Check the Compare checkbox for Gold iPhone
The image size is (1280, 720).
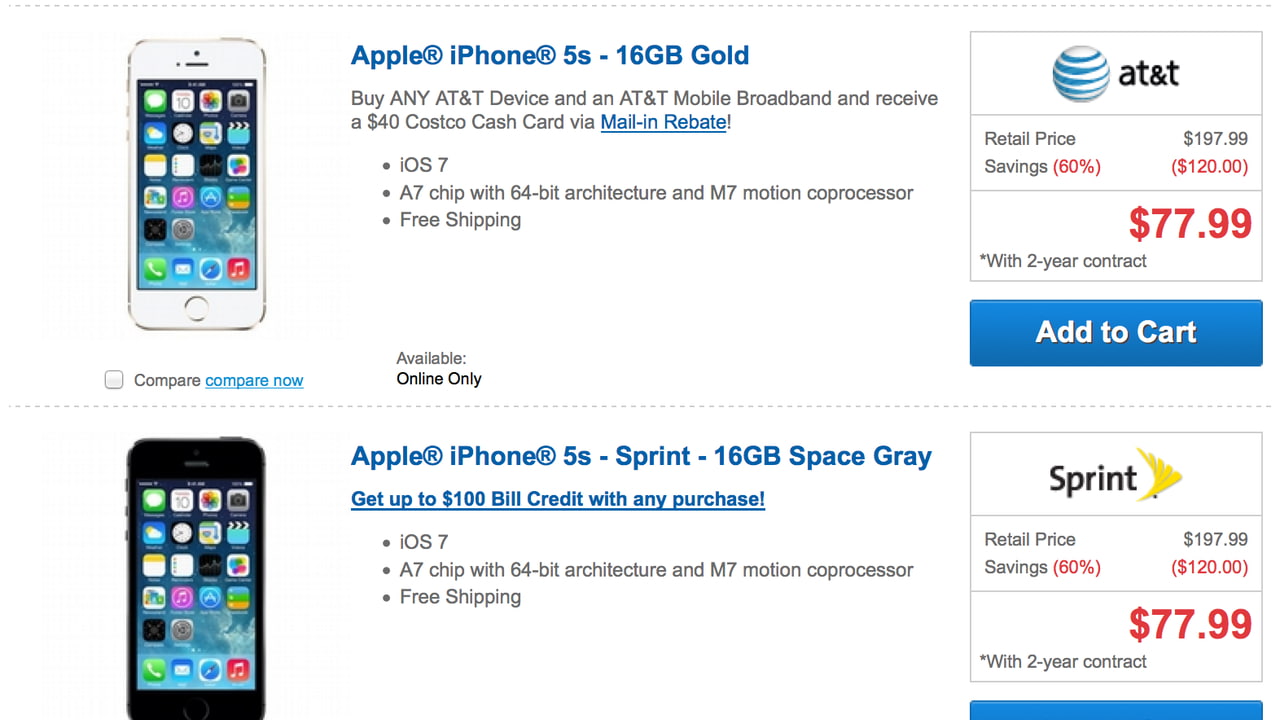(x=114, y=380)
